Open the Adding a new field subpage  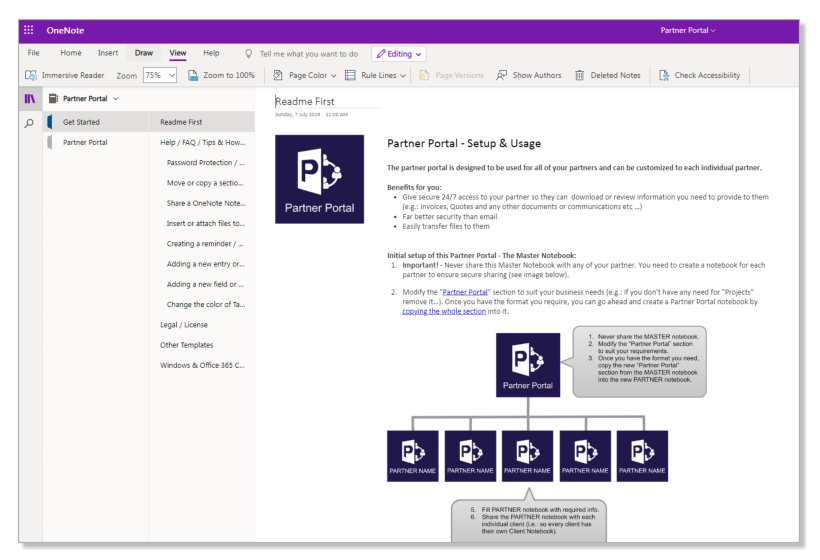coord(202,284)
